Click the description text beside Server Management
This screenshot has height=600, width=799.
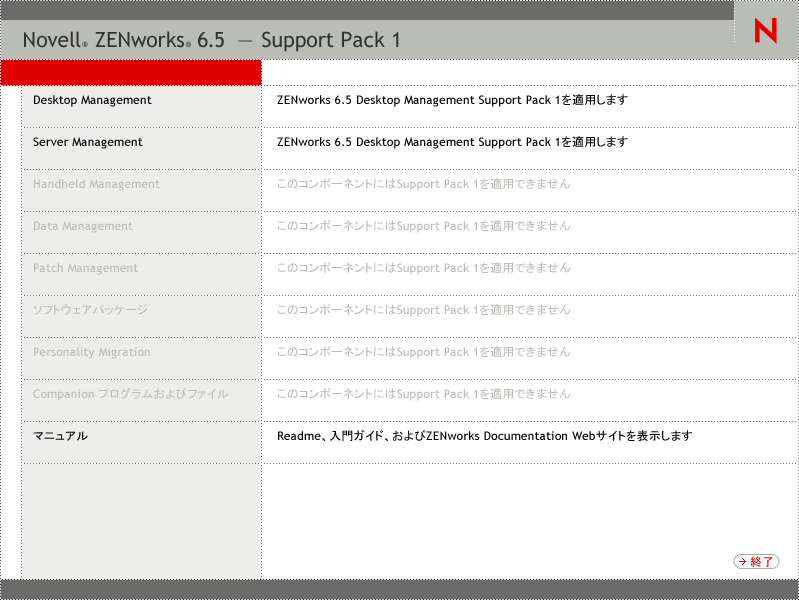click(452, 142)
